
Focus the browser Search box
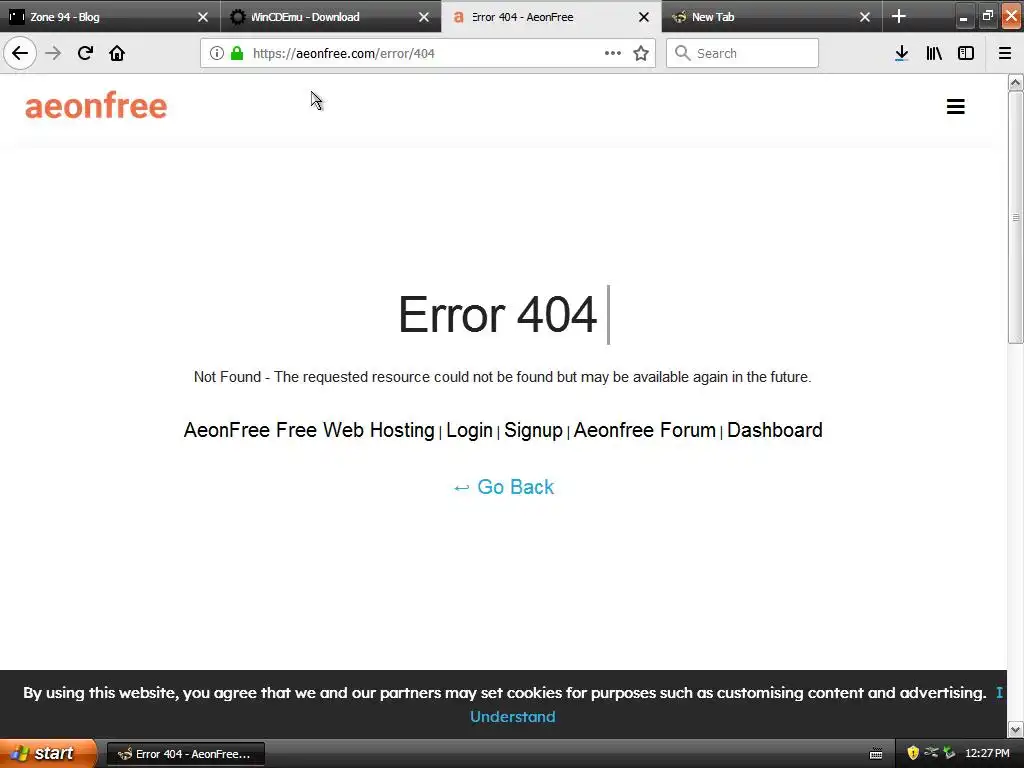(743, 53)
